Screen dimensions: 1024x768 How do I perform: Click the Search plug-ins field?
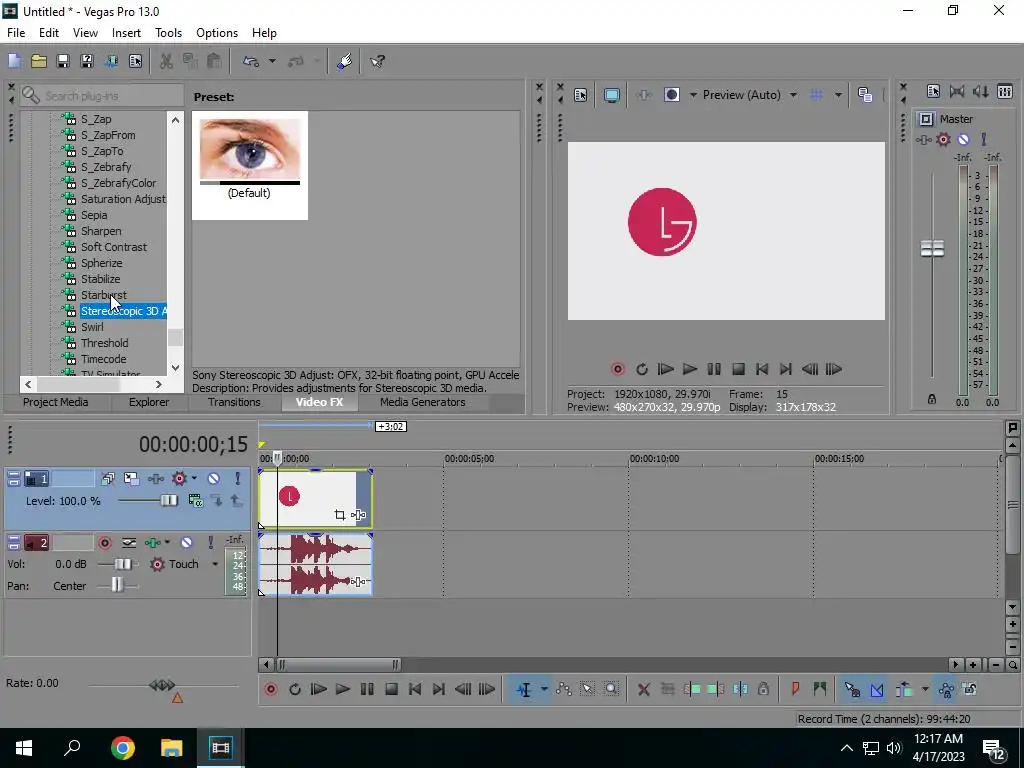102,96
